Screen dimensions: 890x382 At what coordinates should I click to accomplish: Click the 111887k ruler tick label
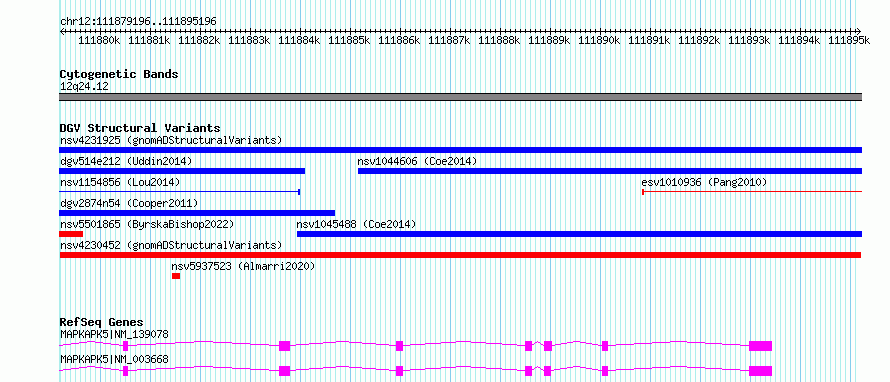tap(449, 40)
